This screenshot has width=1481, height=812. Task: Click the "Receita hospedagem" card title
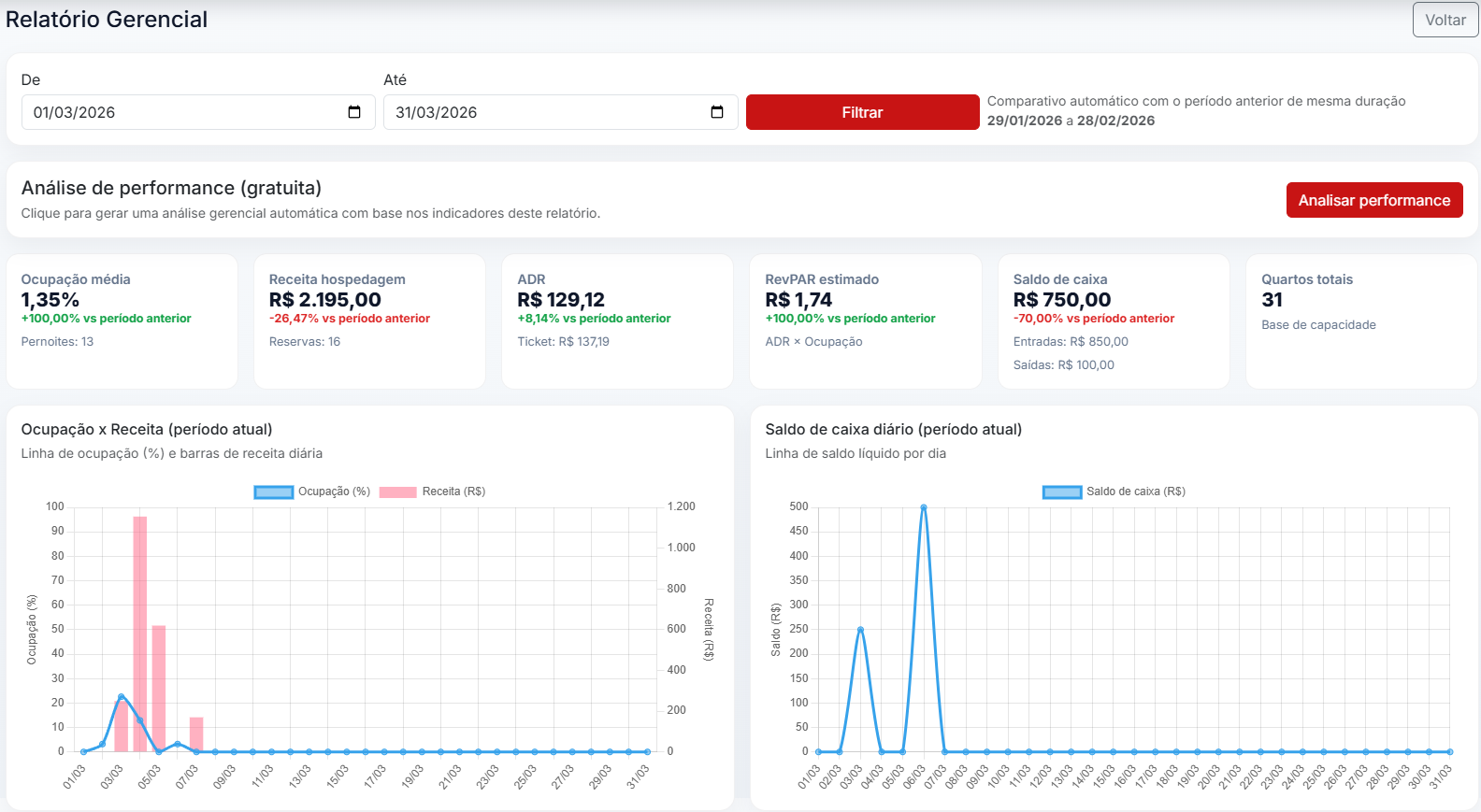(x=338, y=279)
